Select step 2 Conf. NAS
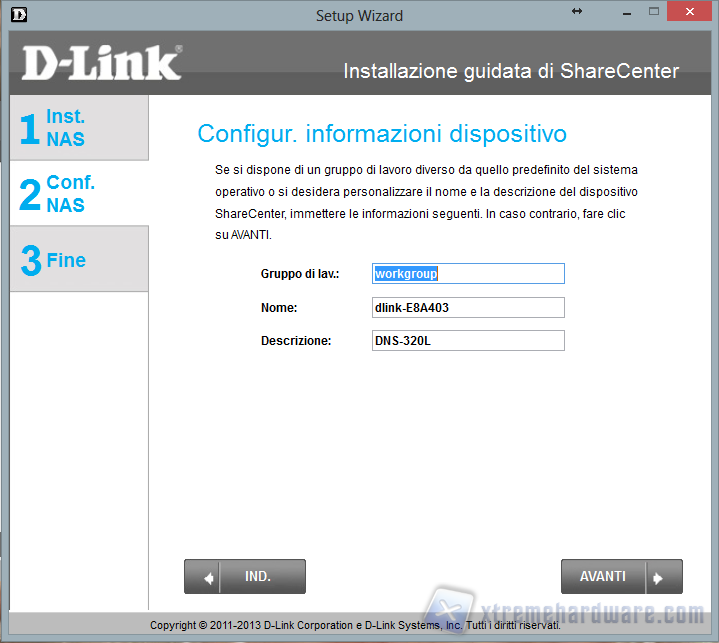719x643 pixels. click(79, 194)
